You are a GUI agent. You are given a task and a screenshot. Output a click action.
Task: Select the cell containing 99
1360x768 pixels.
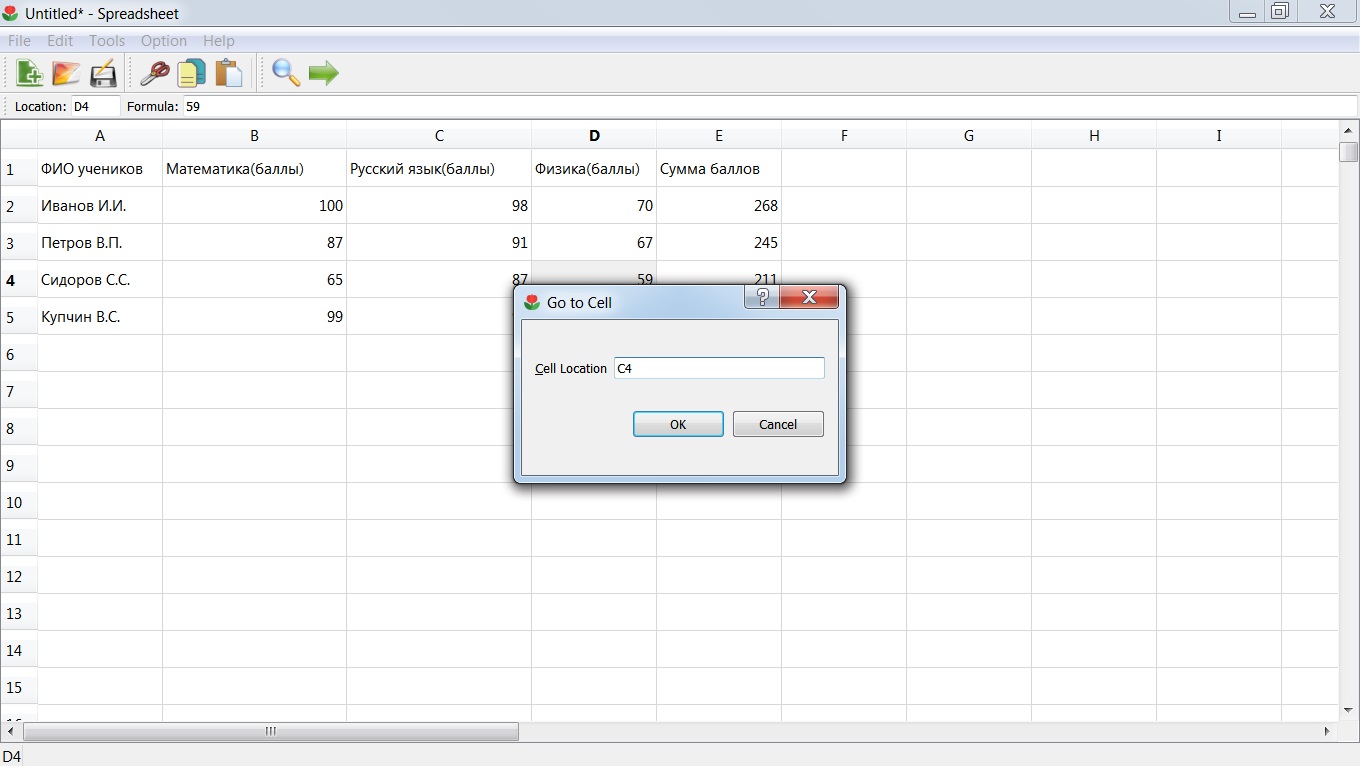click(x=255, y=317)
